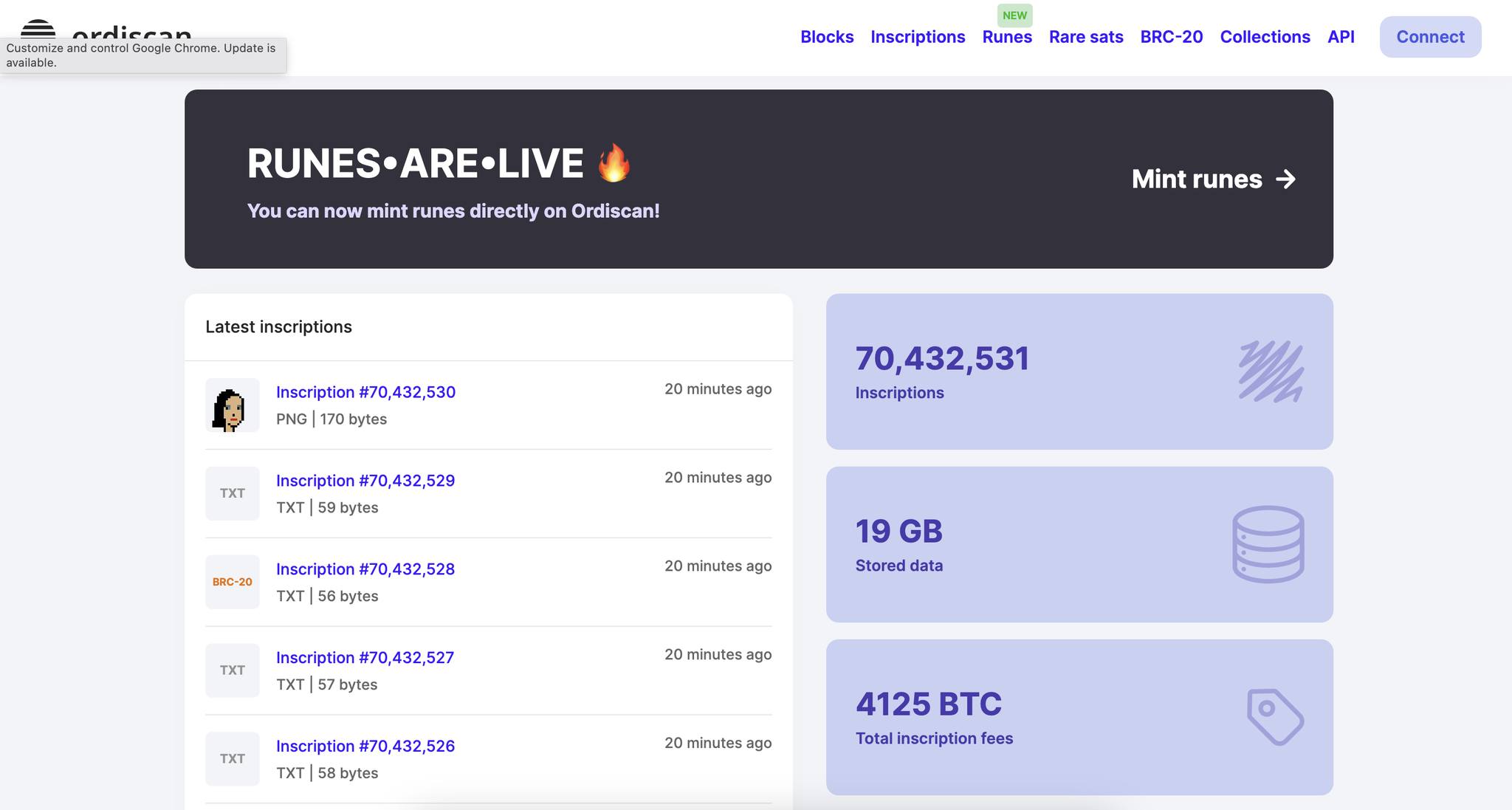1512x810 pixels.
Task: Open Inscription #70,432,527
Action: 365,658
